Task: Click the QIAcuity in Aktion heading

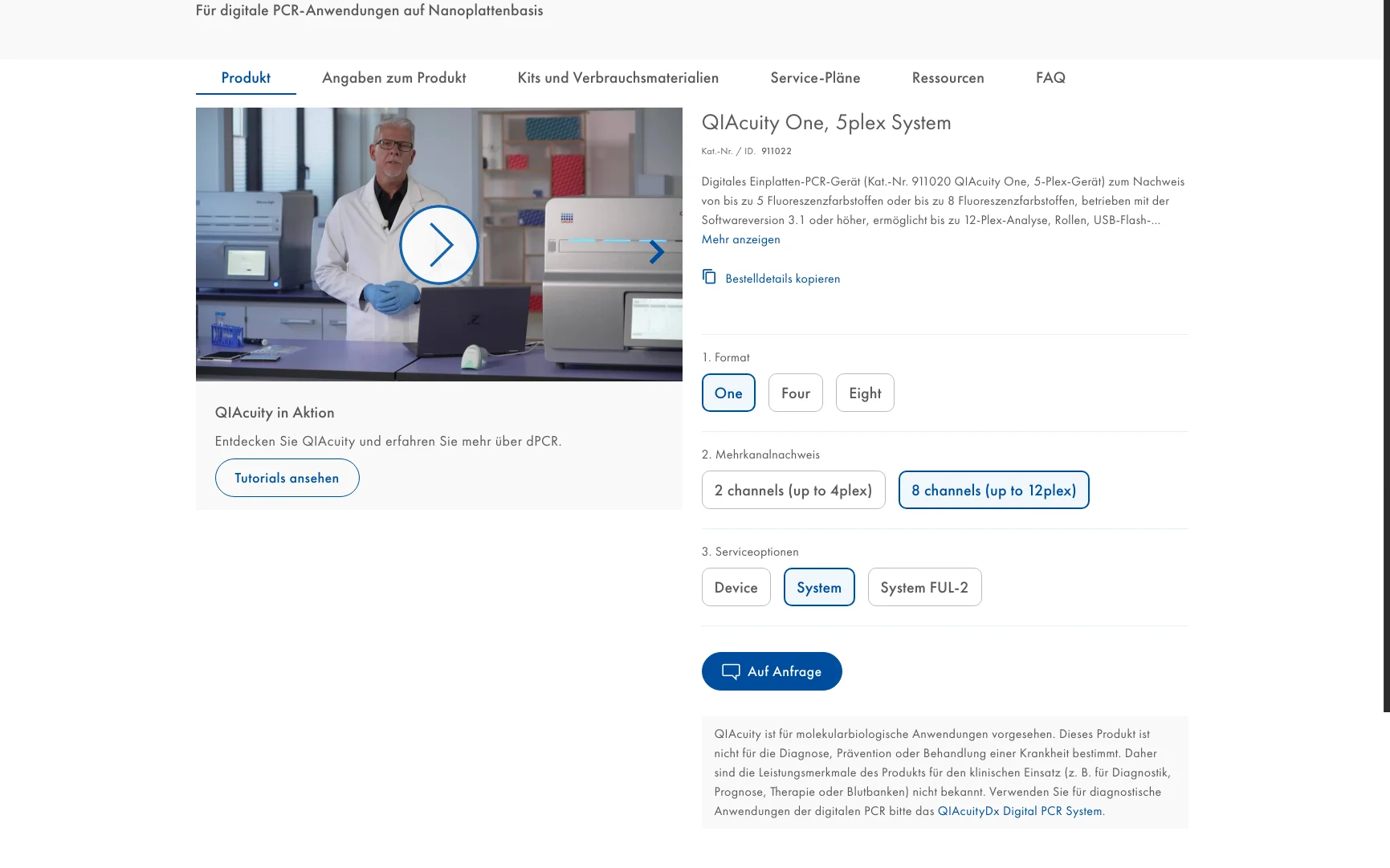Action: point(275,413)
